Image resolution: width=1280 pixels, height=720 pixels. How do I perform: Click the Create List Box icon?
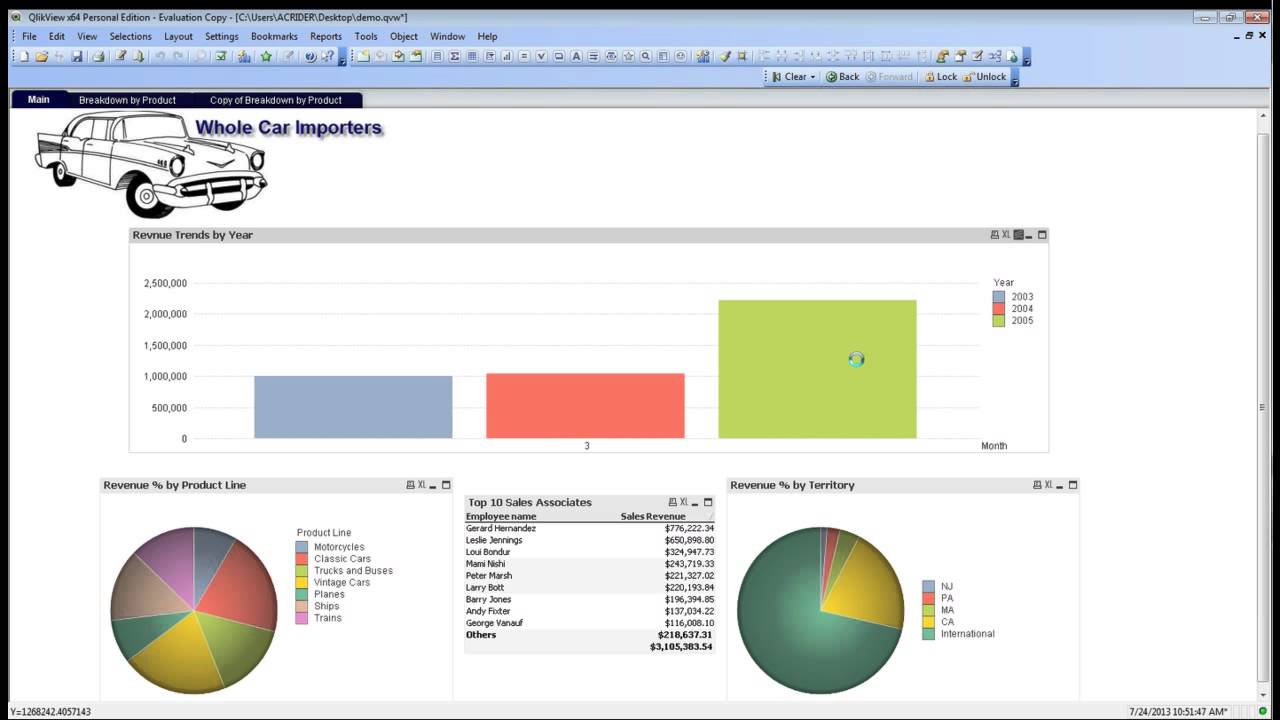(x=436, y=56)
